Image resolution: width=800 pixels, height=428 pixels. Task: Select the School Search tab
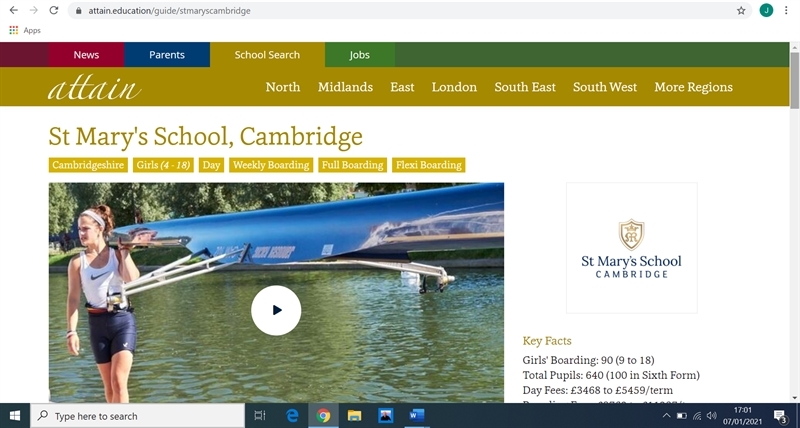pos(267,55)
